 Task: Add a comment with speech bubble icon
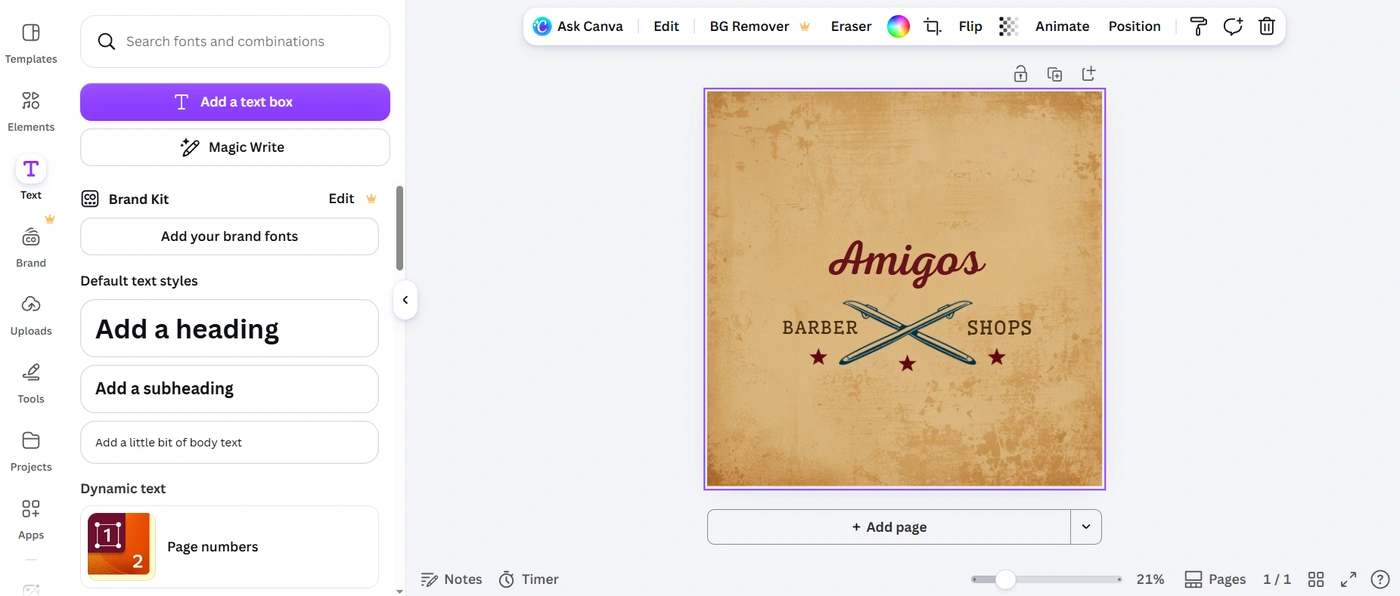coord(1233,27)
